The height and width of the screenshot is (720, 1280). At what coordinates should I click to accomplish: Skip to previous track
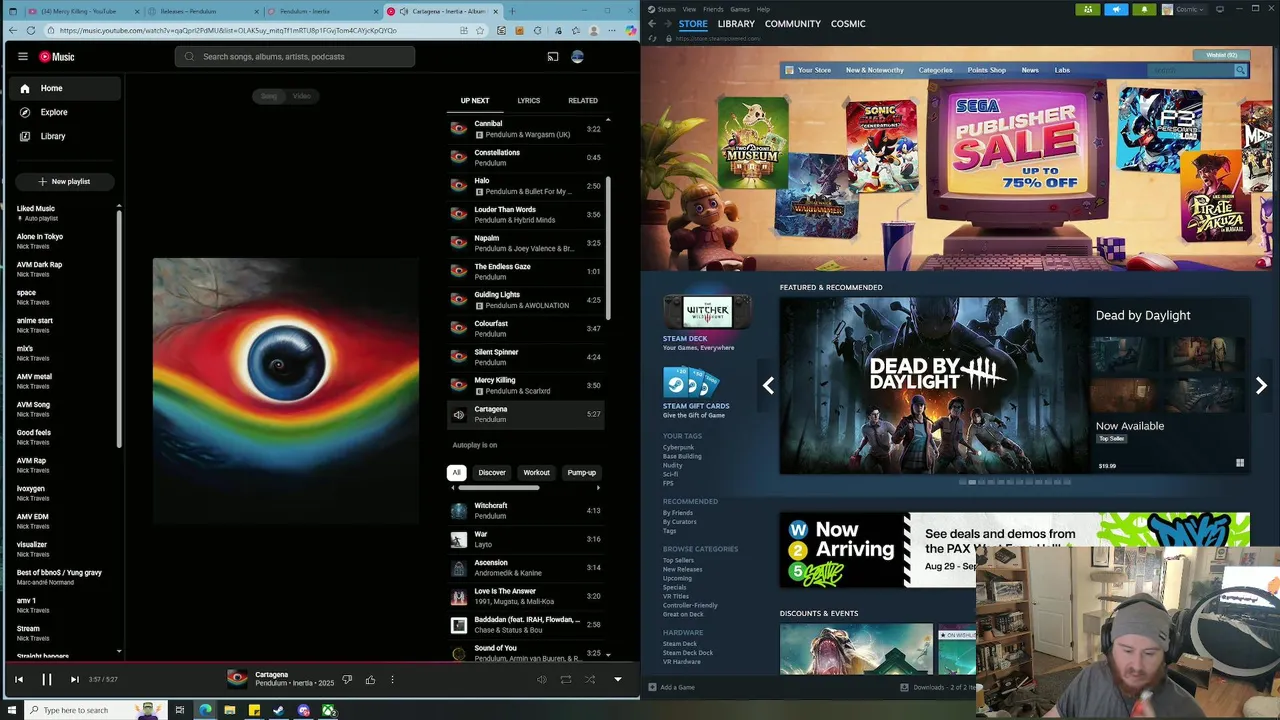tap(19, 679)
